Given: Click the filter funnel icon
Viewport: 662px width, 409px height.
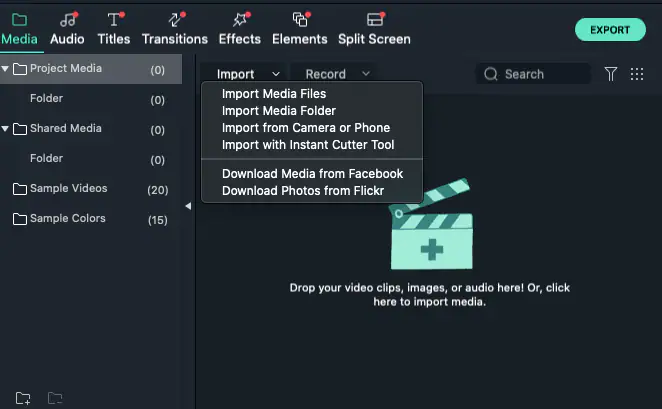Looking at the screenshot, I should pyautogui.click(x=611, y=74).
